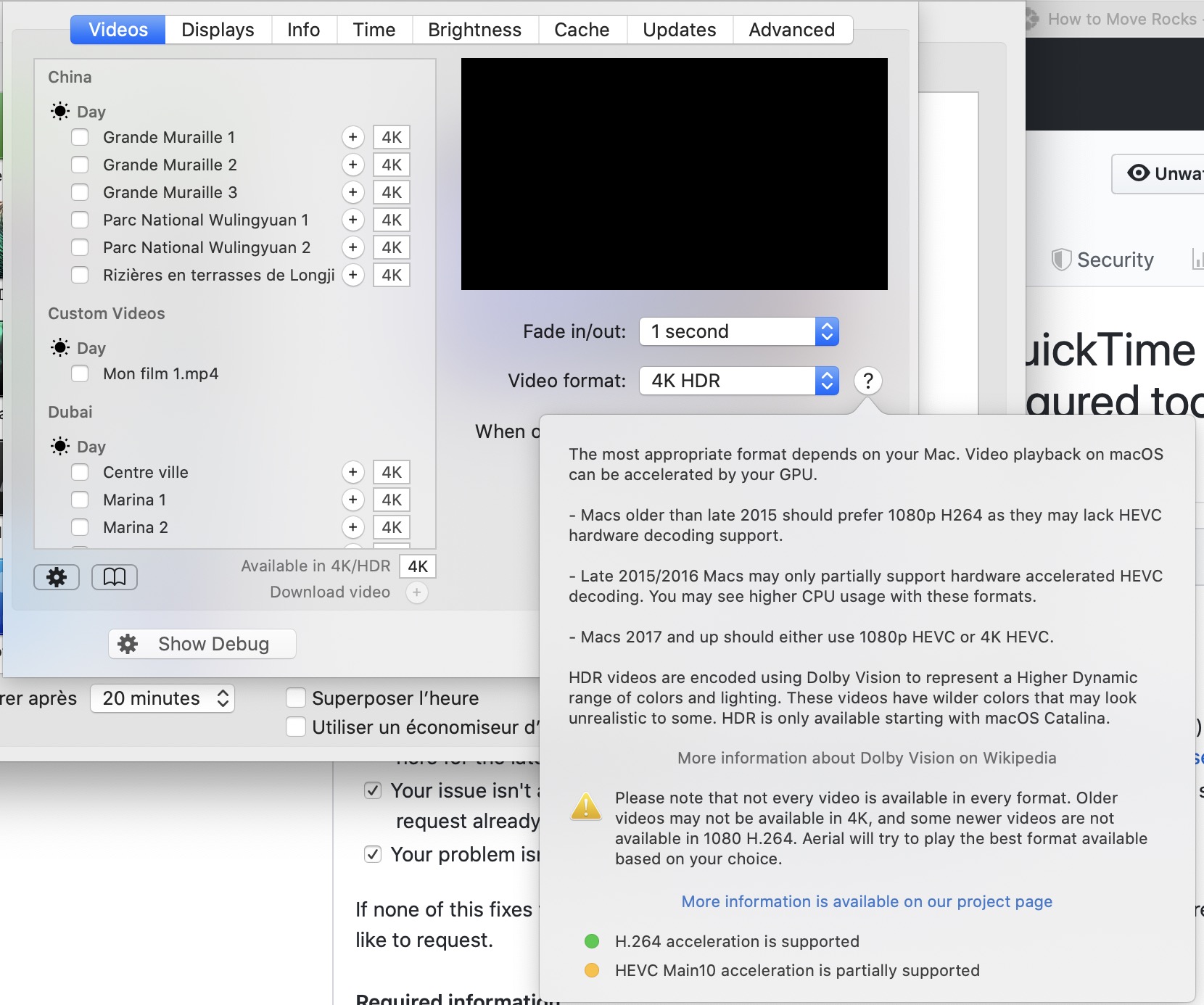Open the 20 minutes delay dropdown
This screenshot has height=1005, width=1204.
162,698
